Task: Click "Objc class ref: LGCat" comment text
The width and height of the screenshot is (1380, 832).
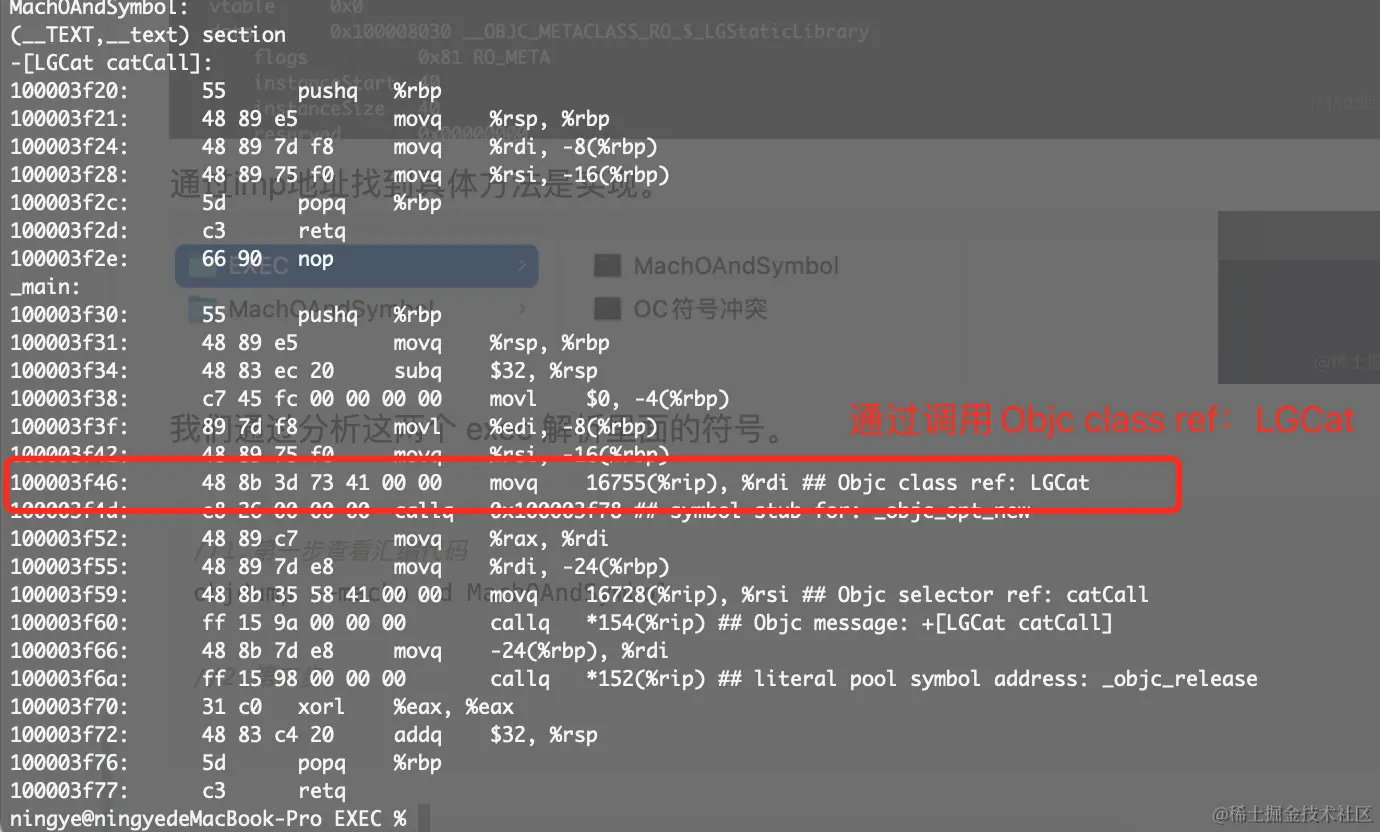Action: click(x=963, y=483)
